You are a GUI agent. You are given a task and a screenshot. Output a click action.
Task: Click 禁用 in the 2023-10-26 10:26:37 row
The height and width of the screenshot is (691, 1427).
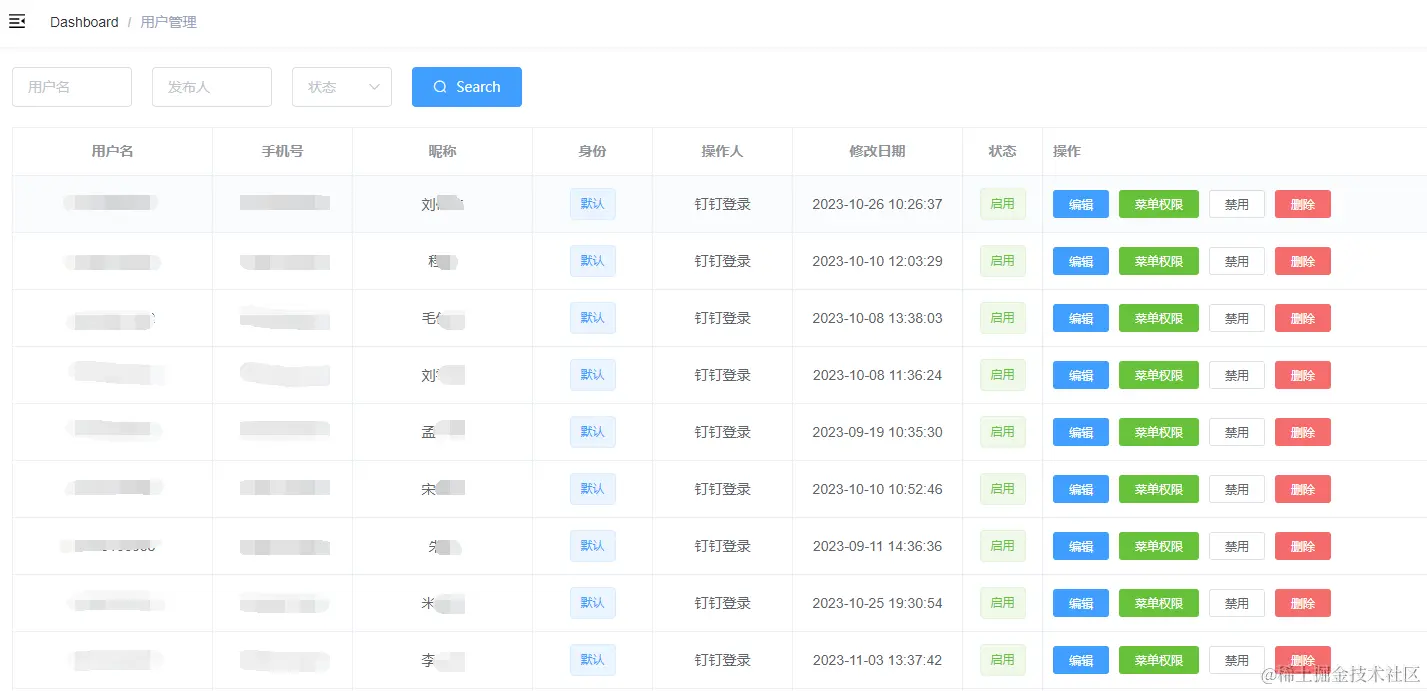[1237, 204]
